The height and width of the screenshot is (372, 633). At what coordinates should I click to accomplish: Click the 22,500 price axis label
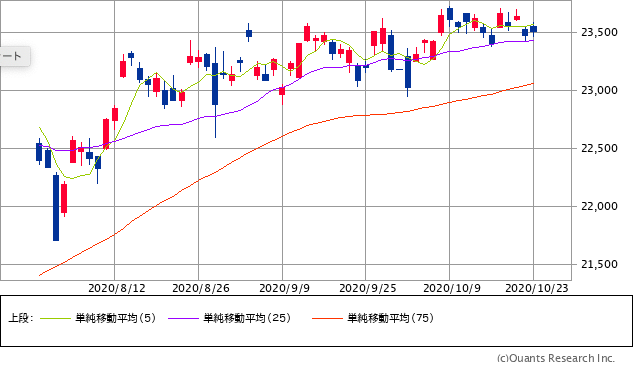[599, 148]
